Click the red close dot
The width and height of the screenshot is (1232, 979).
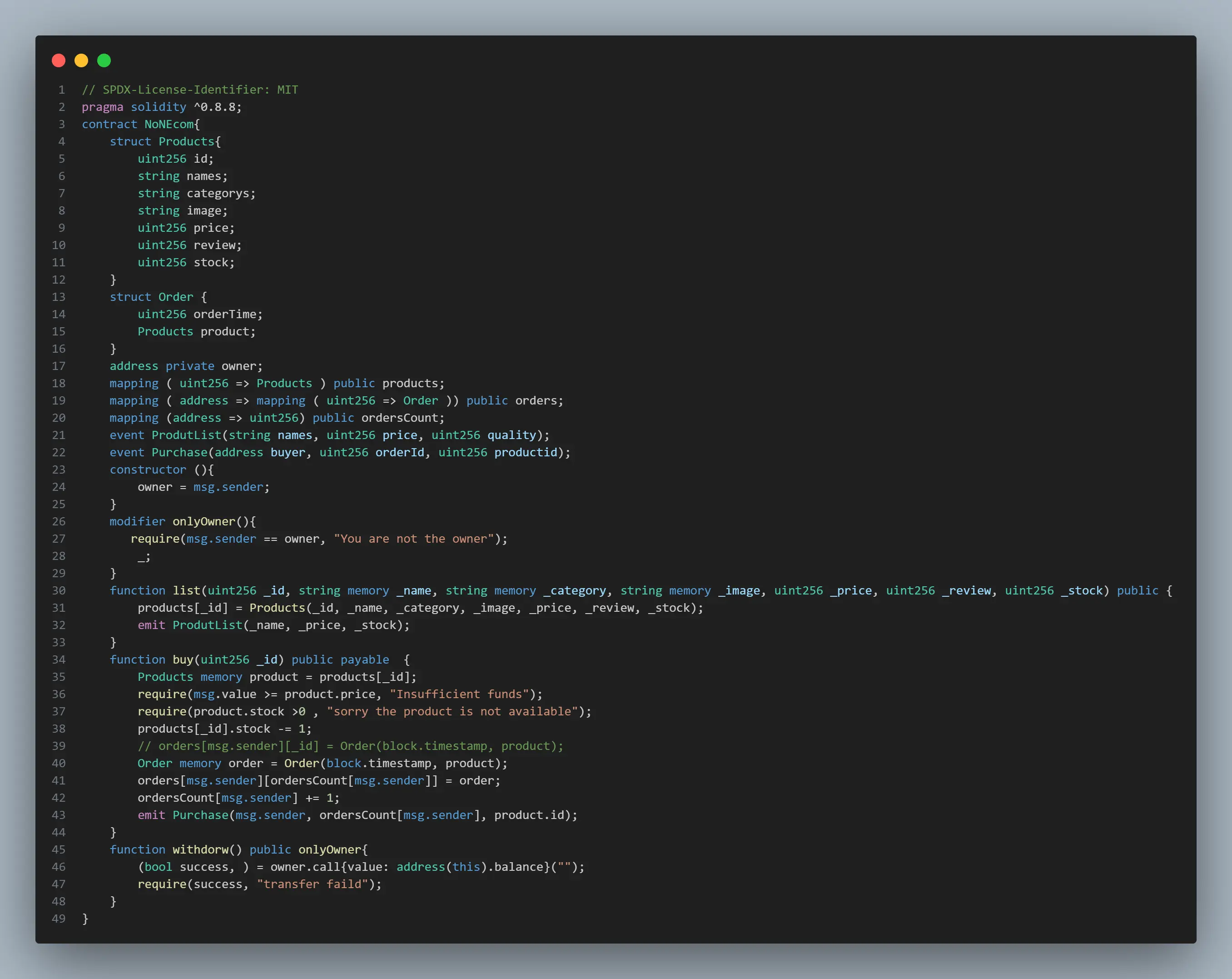click(58, 60)
